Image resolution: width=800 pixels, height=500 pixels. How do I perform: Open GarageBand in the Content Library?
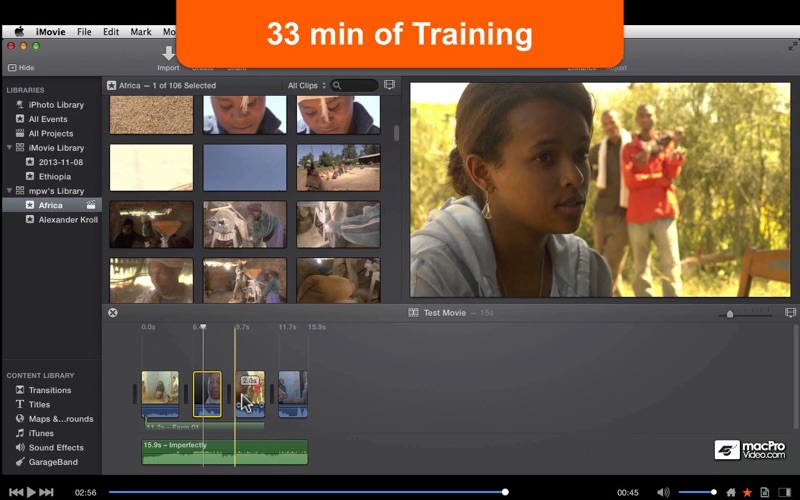(x=51, y=462)
